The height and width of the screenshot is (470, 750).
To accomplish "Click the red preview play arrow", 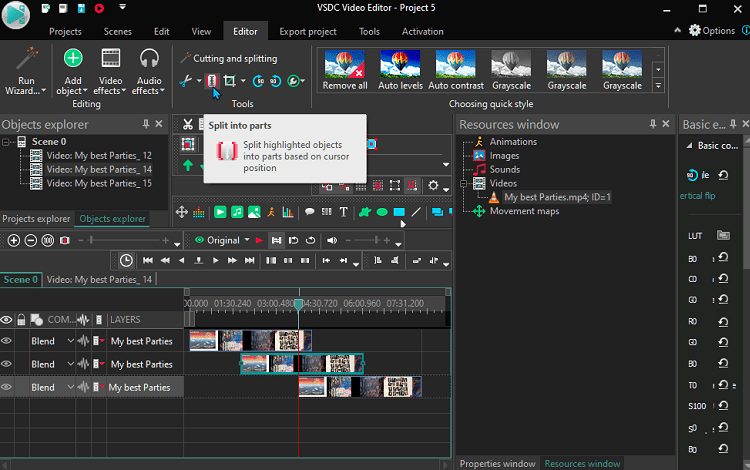I will pyautogui.click(x=259, y=240).
